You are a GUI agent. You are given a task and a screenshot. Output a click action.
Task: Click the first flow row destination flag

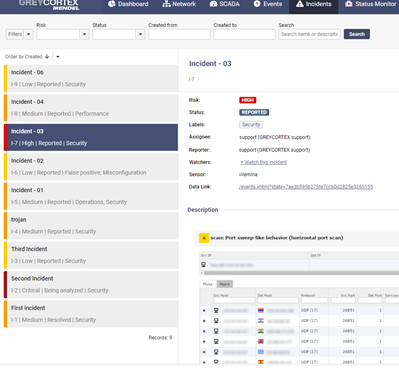point(261,310)
